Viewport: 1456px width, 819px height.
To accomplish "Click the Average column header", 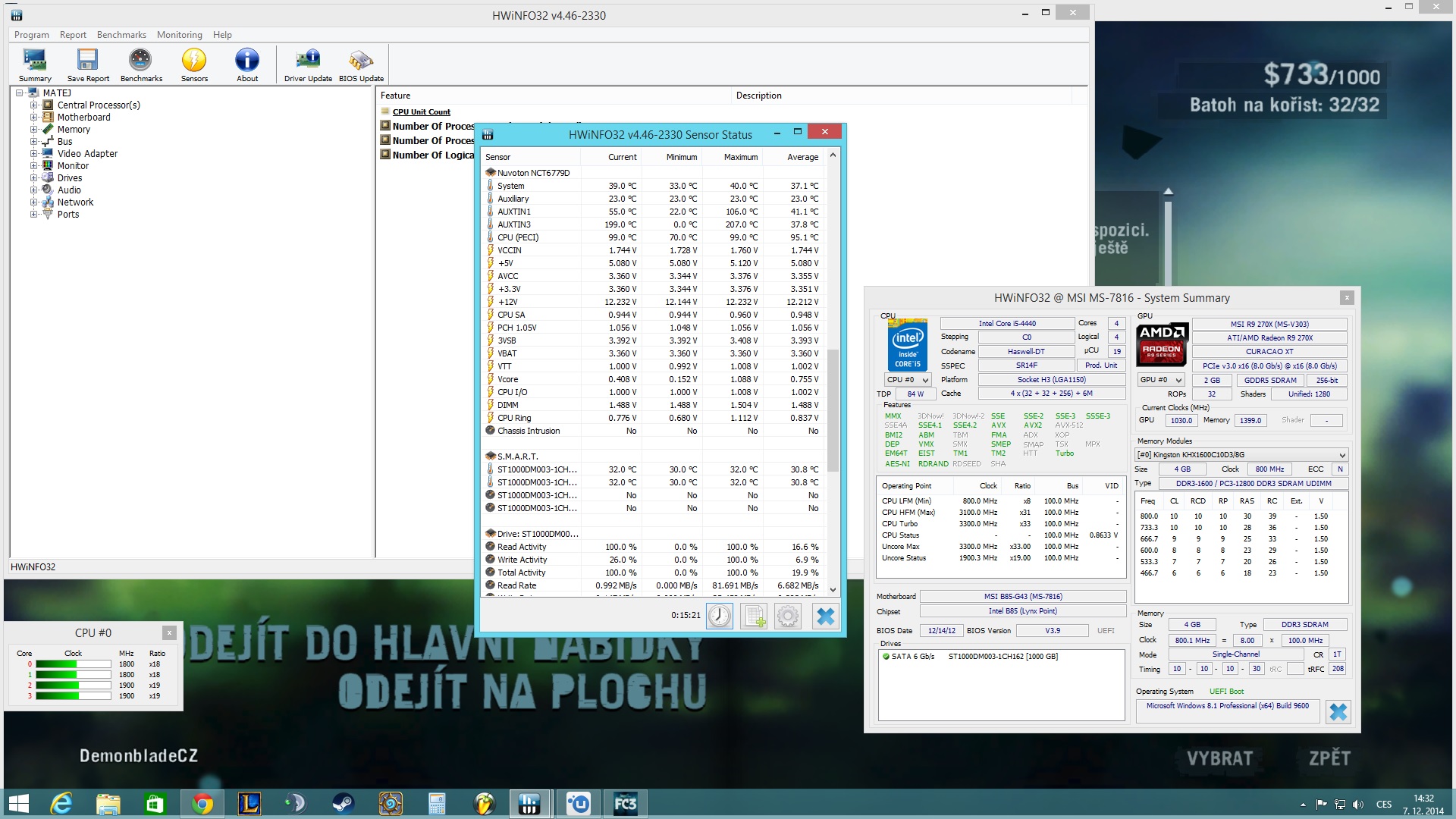I will (792, 157).
